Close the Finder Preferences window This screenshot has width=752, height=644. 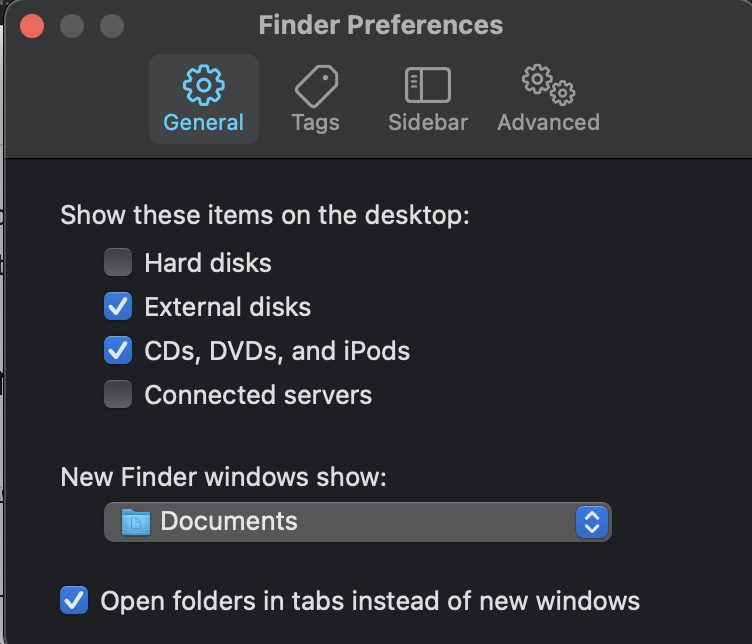click(x=32, y=25)
